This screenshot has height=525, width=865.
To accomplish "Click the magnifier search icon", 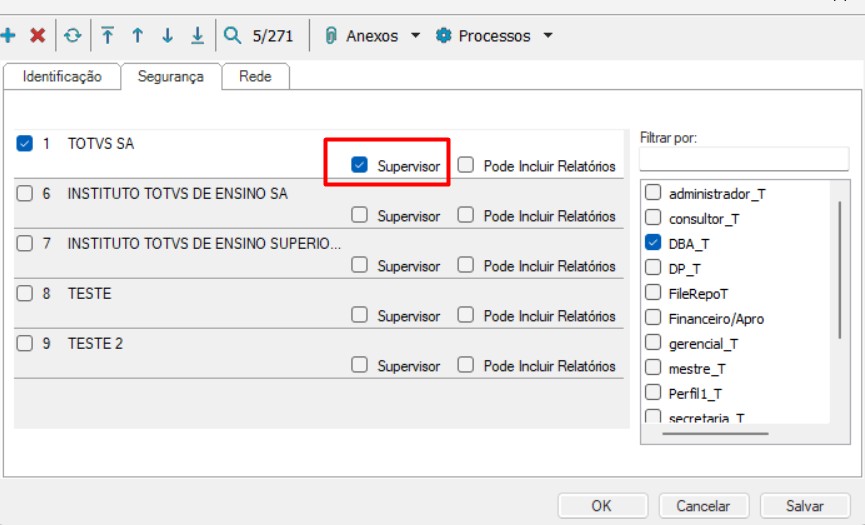I will coord(232,36).
